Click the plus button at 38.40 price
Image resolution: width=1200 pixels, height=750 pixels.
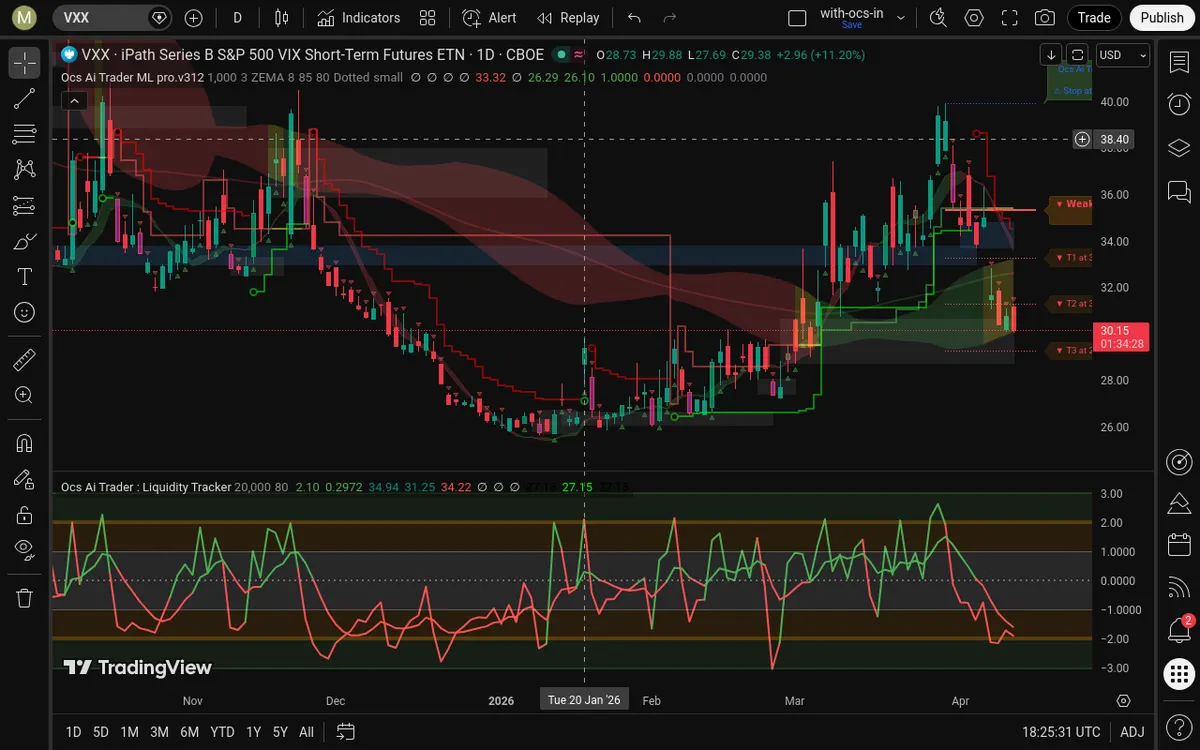point(1082,139)
